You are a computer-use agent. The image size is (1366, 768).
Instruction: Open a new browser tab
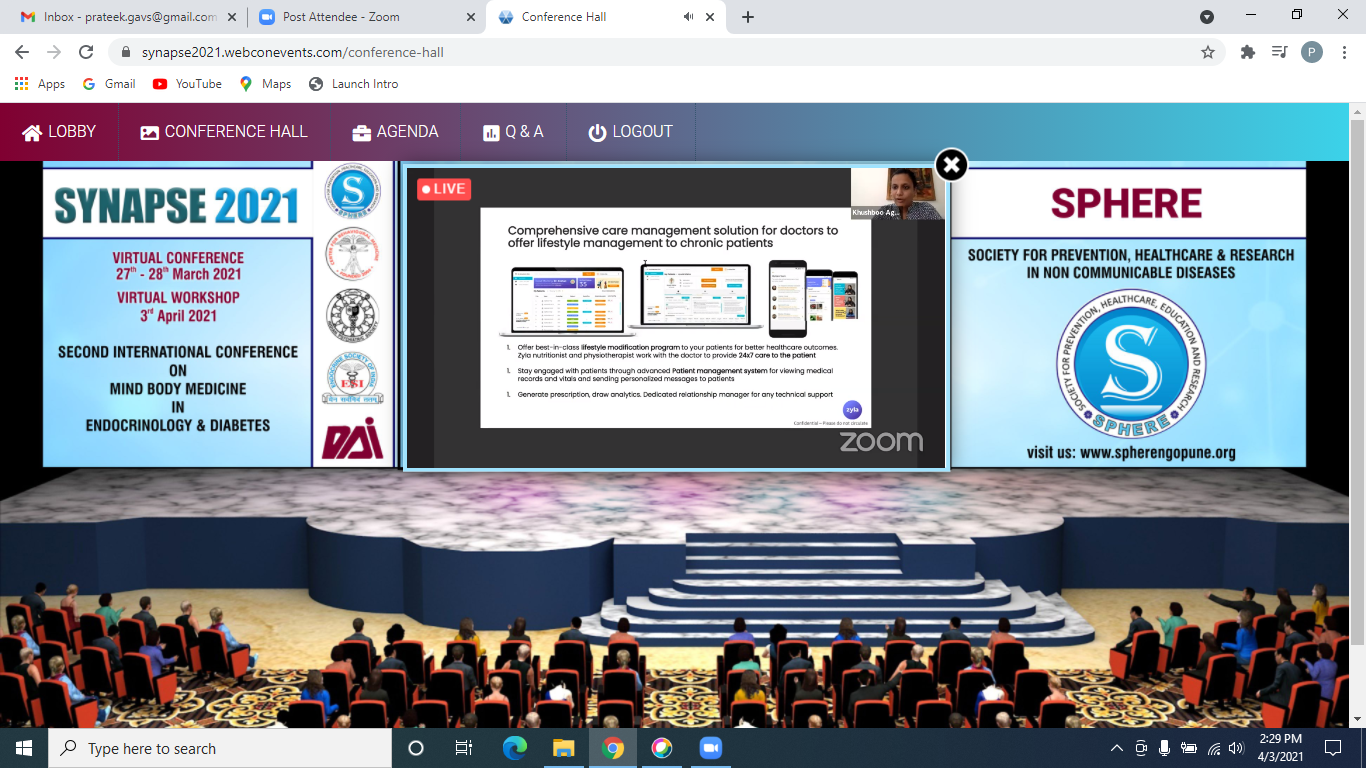pos(748,17)
